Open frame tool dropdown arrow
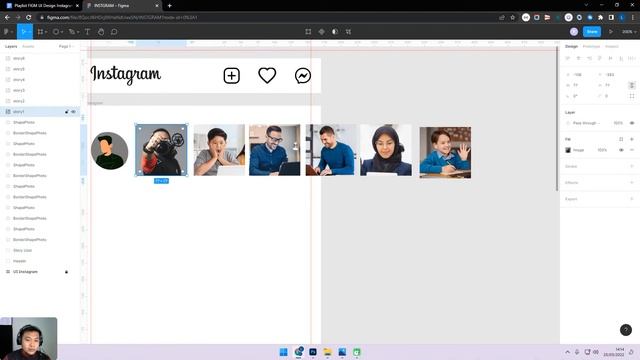Image resolution: width=640 pixels, height=360 pixels. (46, 32)
